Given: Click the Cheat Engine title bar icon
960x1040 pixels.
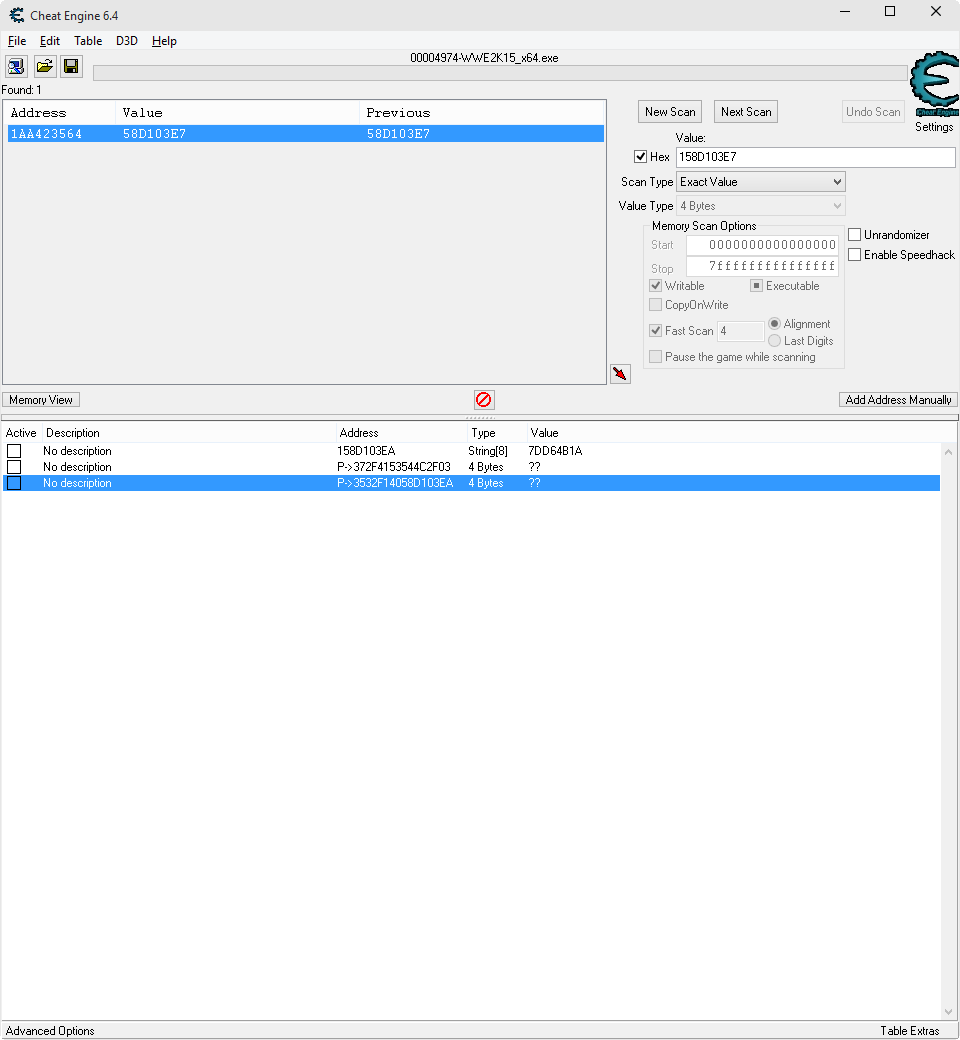Looking at the screenshot, I should 16,15.
